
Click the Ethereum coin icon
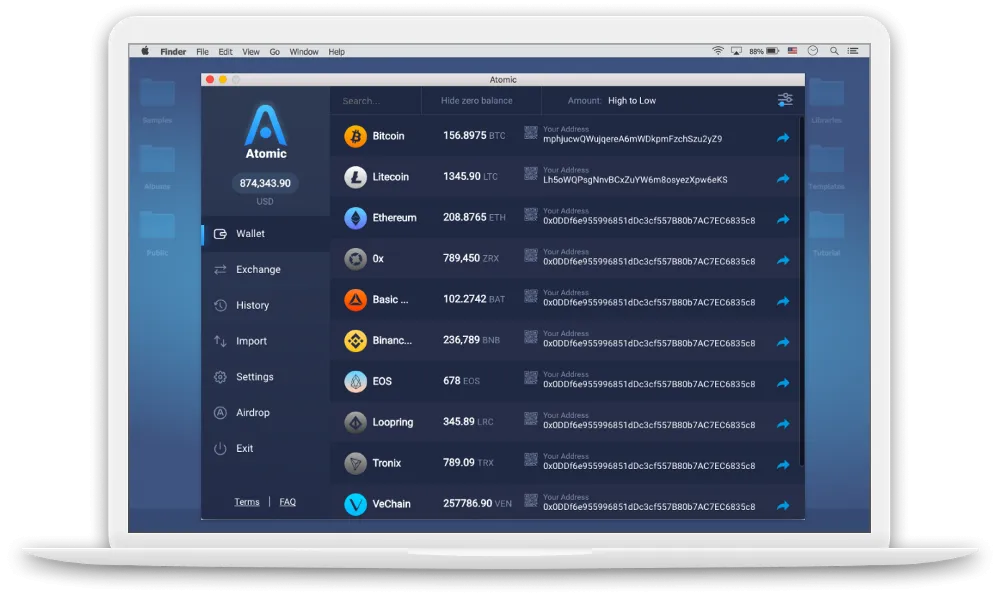(355, 217)
